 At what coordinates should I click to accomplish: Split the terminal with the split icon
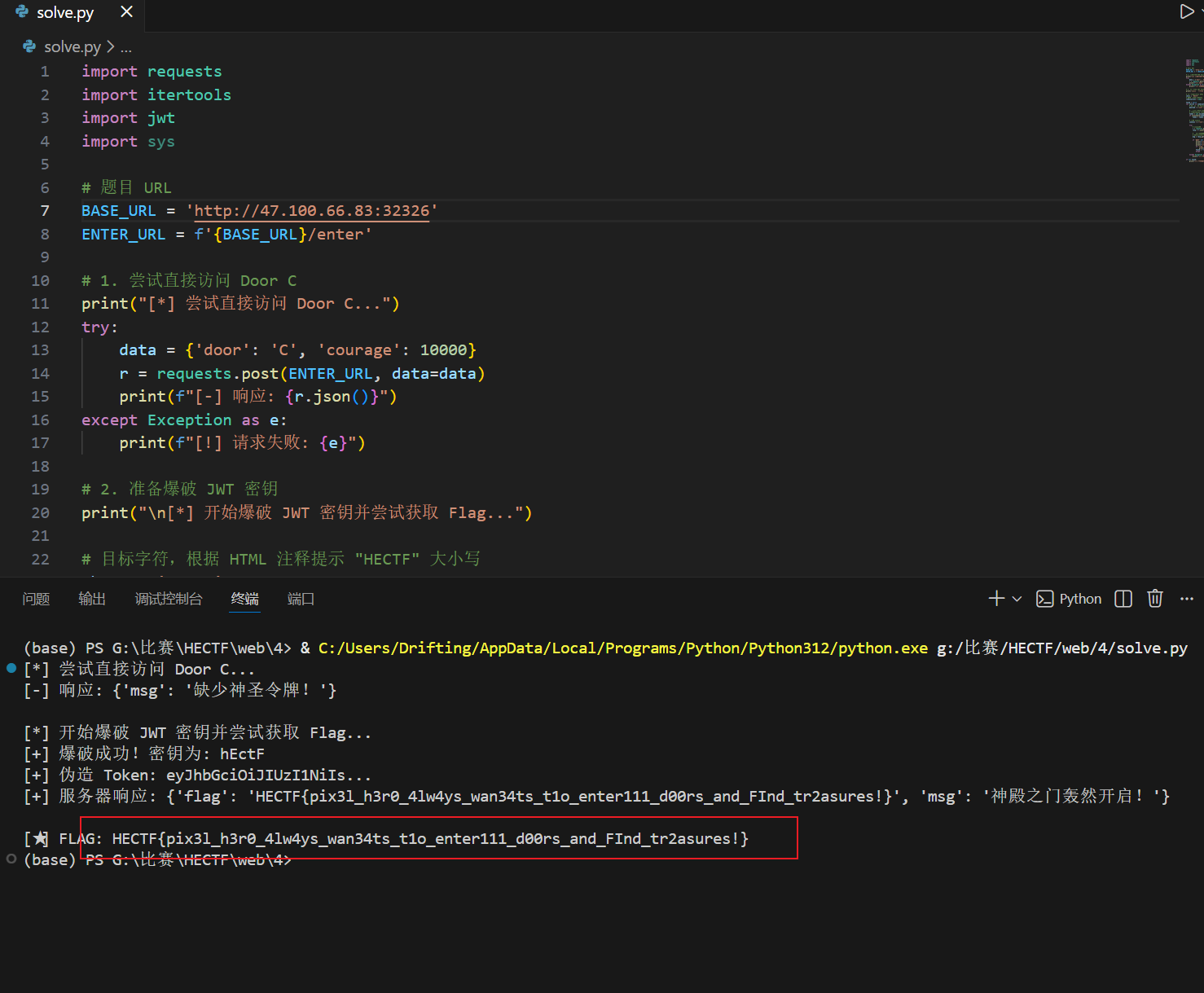(x=1123, y=598)
